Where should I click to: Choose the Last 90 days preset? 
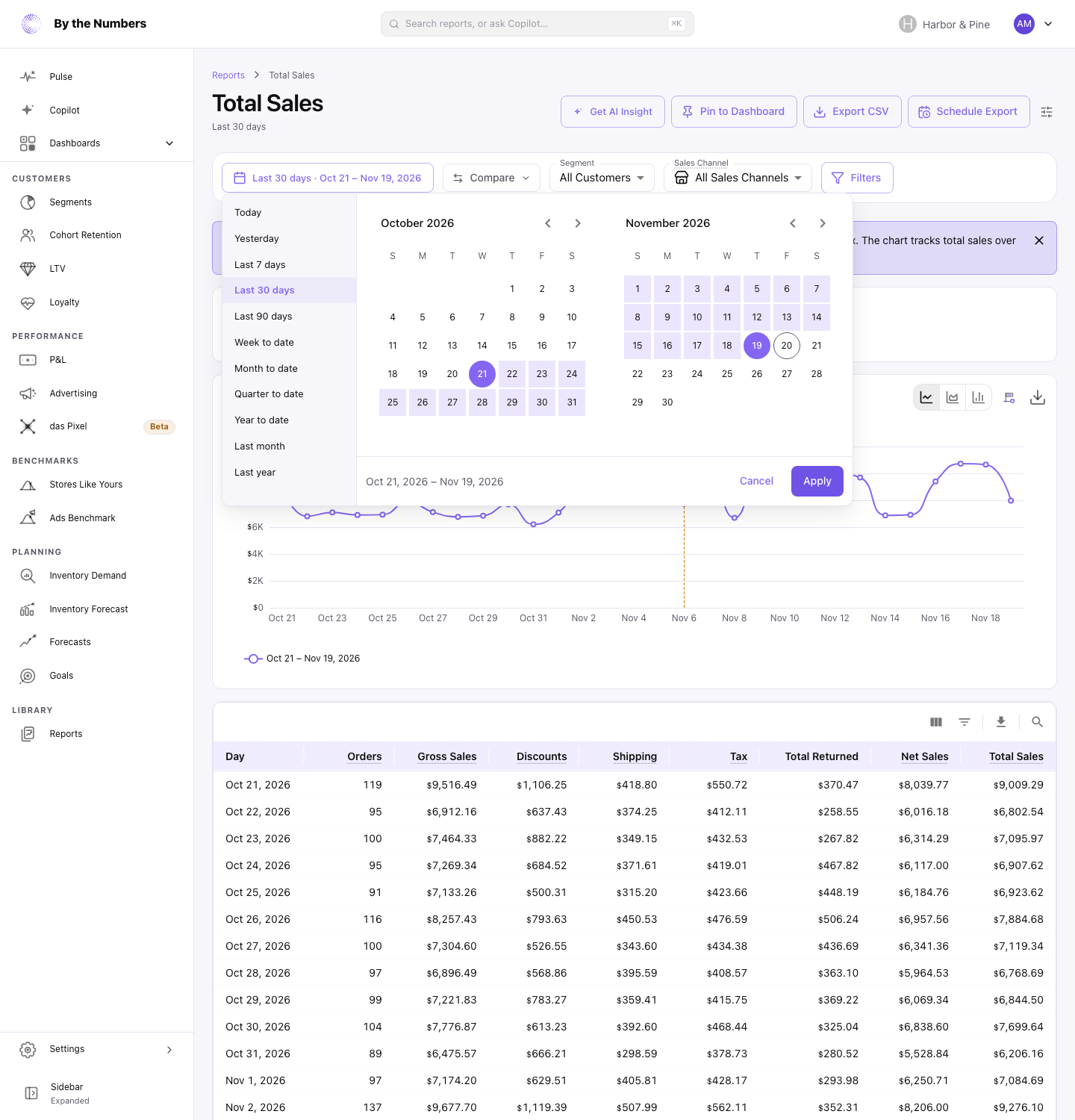tap(290, 316)
